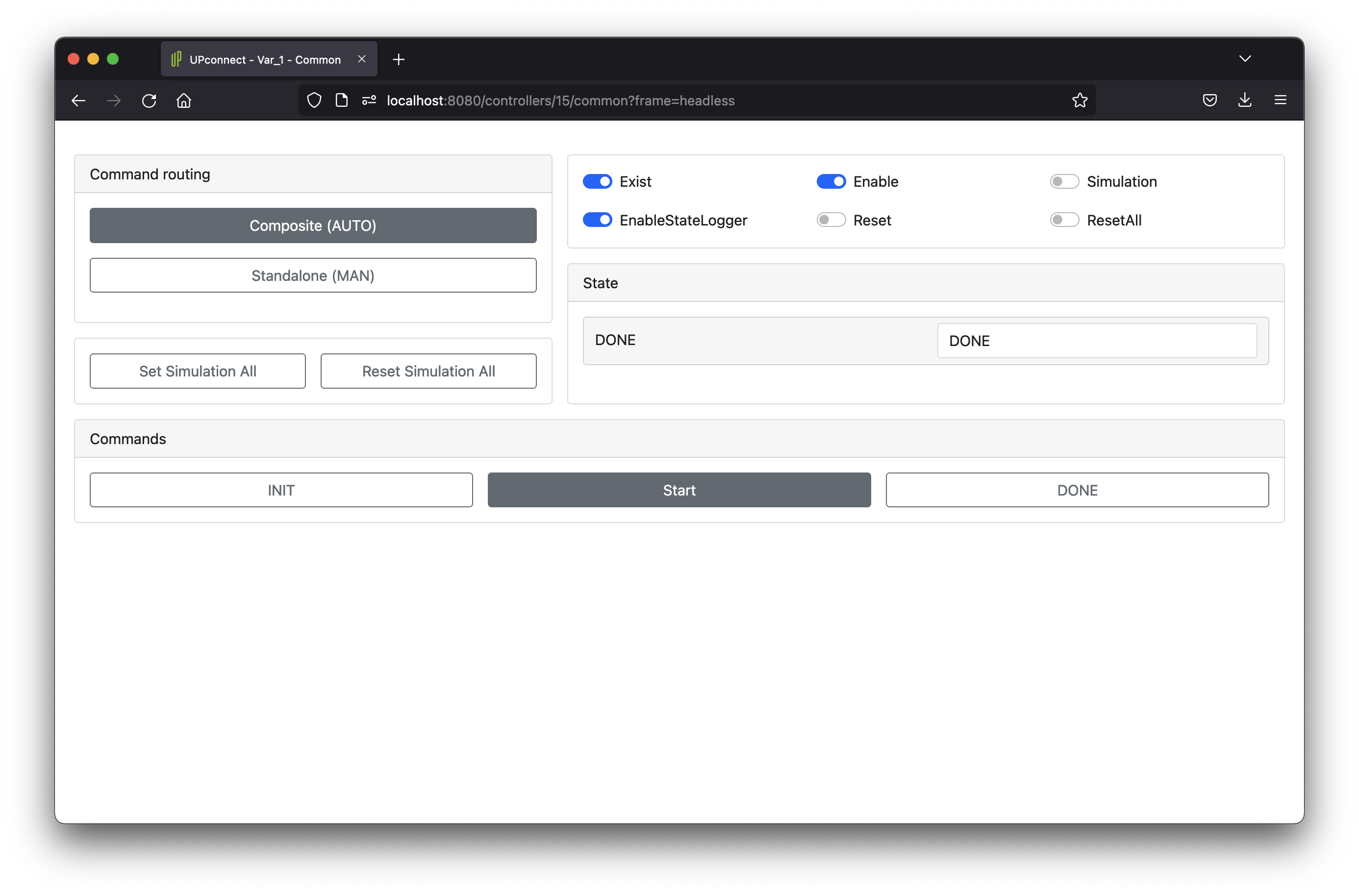Switch on the ResetAll toggle
Image resolution: width=1359 pixels, height=896 pixels.
pos(1064,220)
